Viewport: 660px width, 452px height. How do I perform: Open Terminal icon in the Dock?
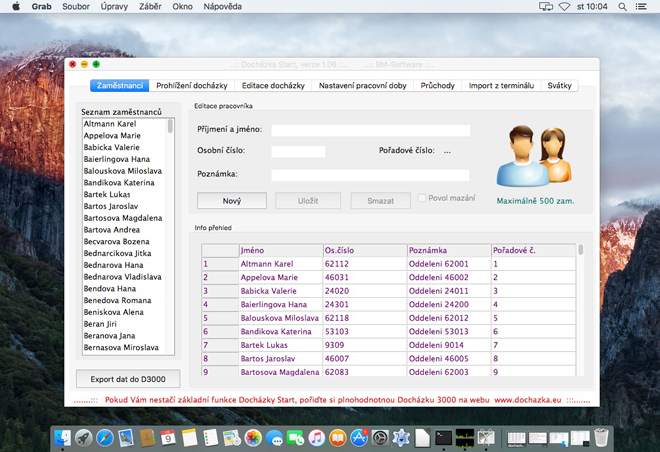(444, 438)
